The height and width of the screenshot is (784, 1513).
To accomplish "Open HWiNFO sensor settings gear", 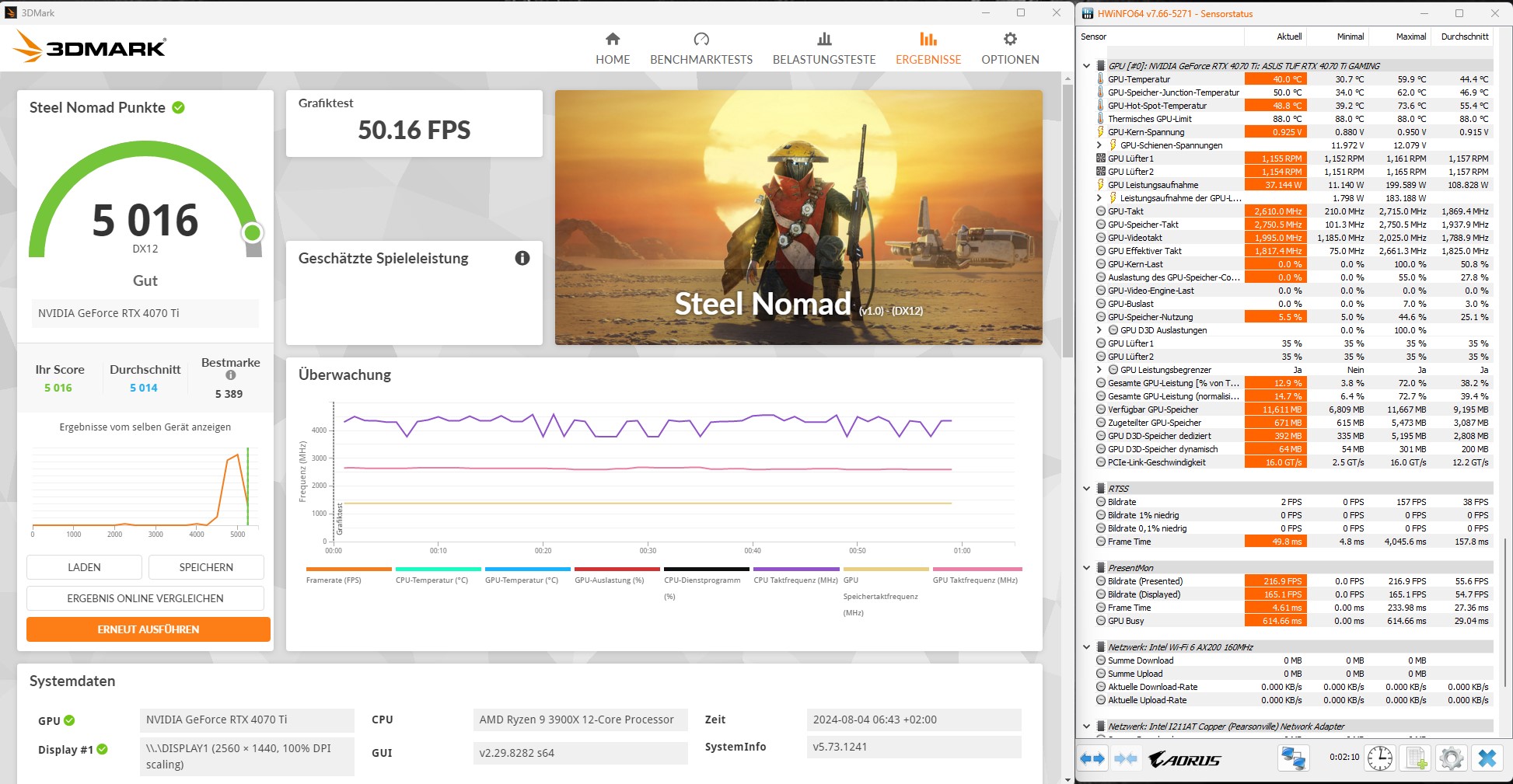I will click(1451, 758).
